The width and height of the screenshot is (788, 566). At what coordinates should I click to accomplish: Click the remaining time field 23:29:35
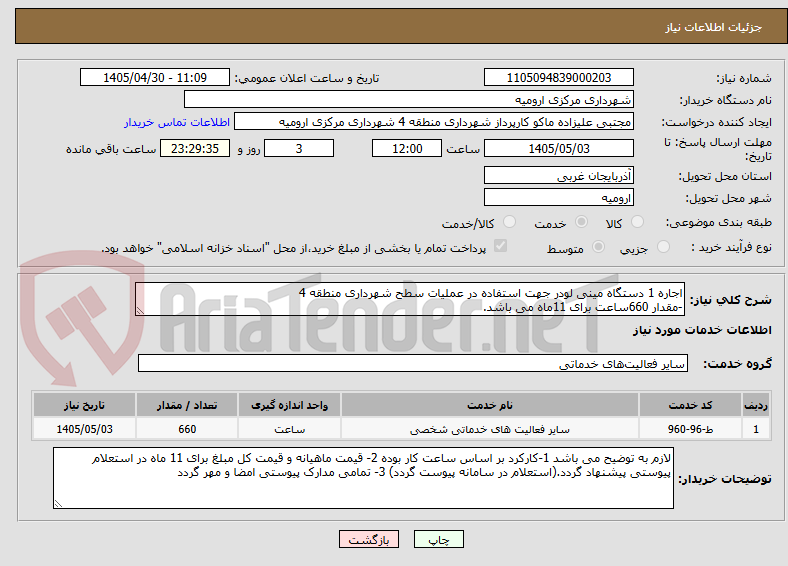pos(195,148)
